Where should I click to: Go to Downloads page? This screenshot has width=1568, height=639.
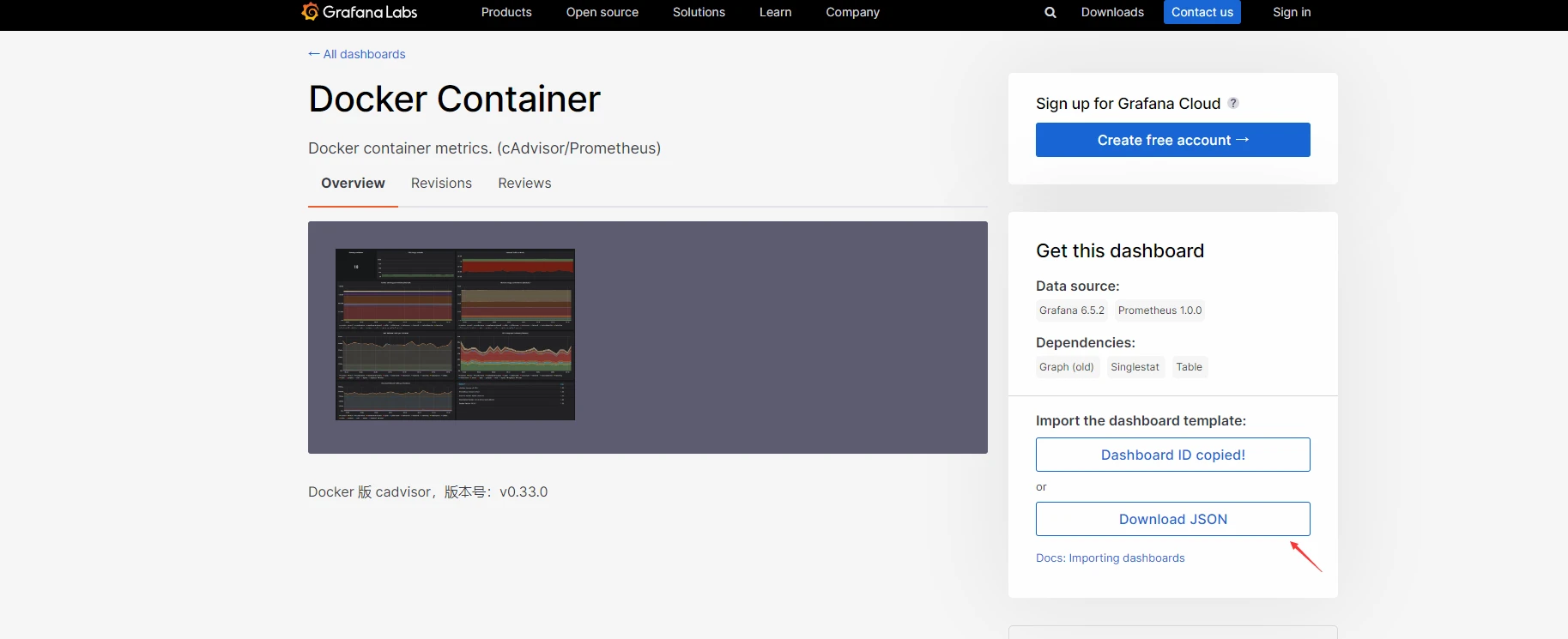tap(1112, 12)
